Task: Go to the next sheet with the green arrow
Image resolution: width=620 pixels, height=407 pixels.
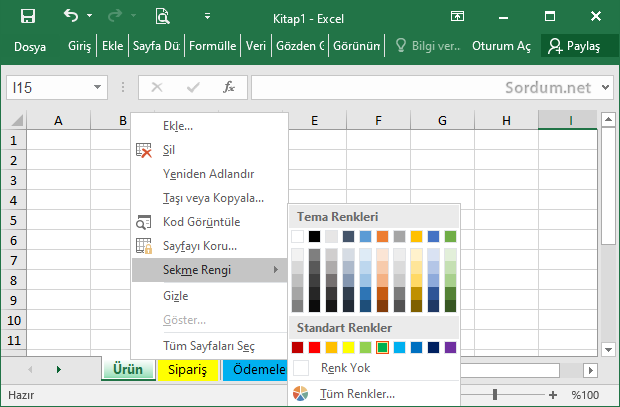Action: pos(59,369)
